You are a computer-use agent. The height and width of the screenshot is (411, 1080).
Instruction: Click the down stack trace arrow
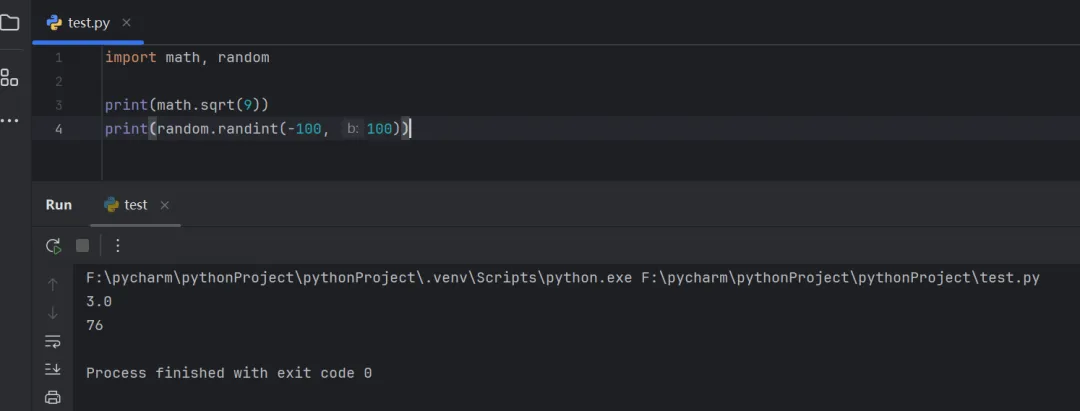pyautogui.click(x=53, y=313)
